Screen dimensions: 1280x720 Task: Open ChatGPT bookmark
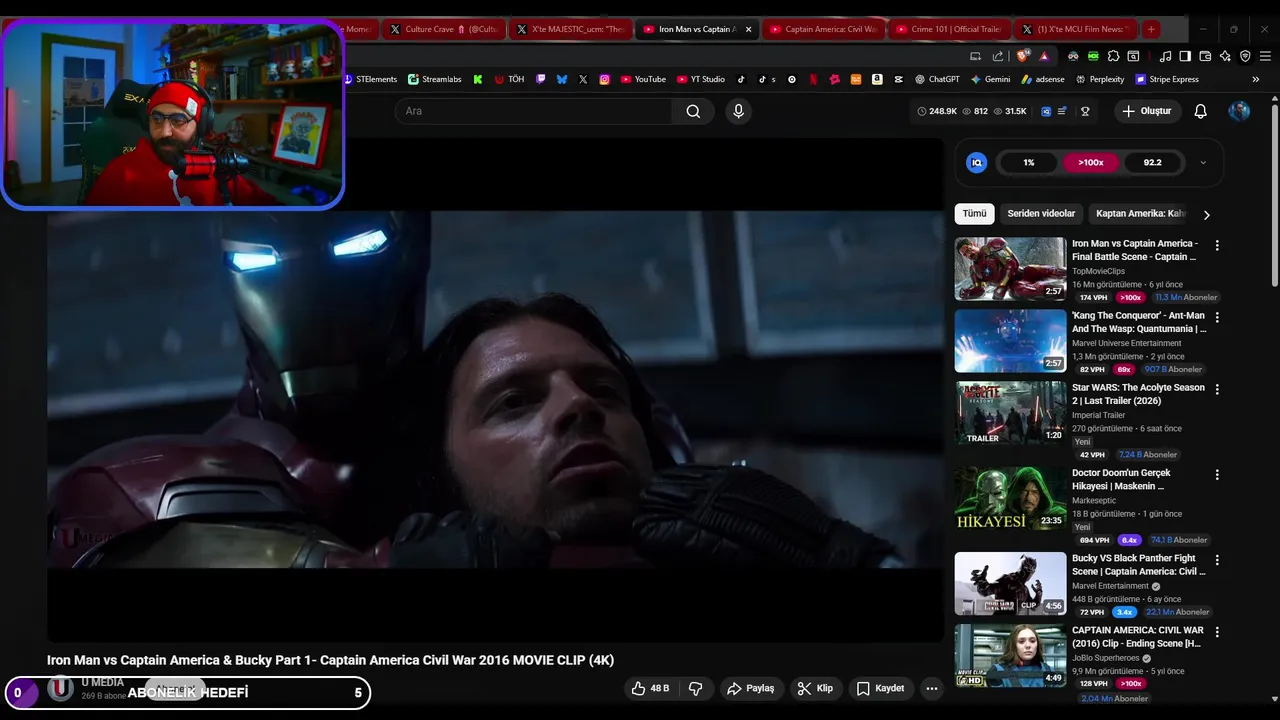coord(937,79)
